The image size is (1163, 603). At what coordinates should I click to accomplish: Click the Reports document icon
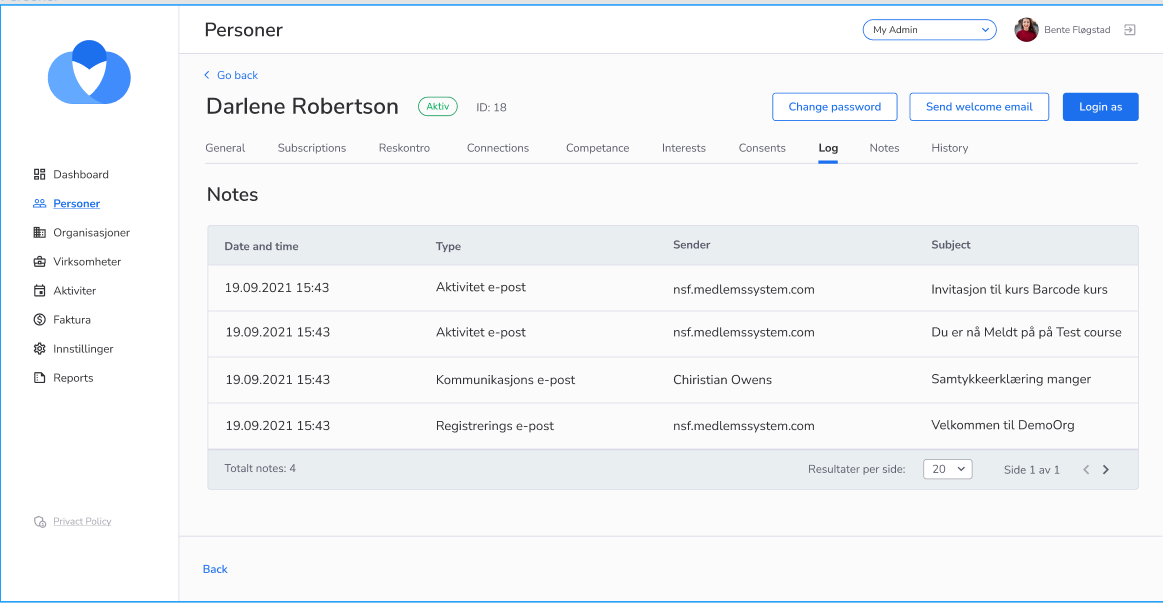[39, 378]
